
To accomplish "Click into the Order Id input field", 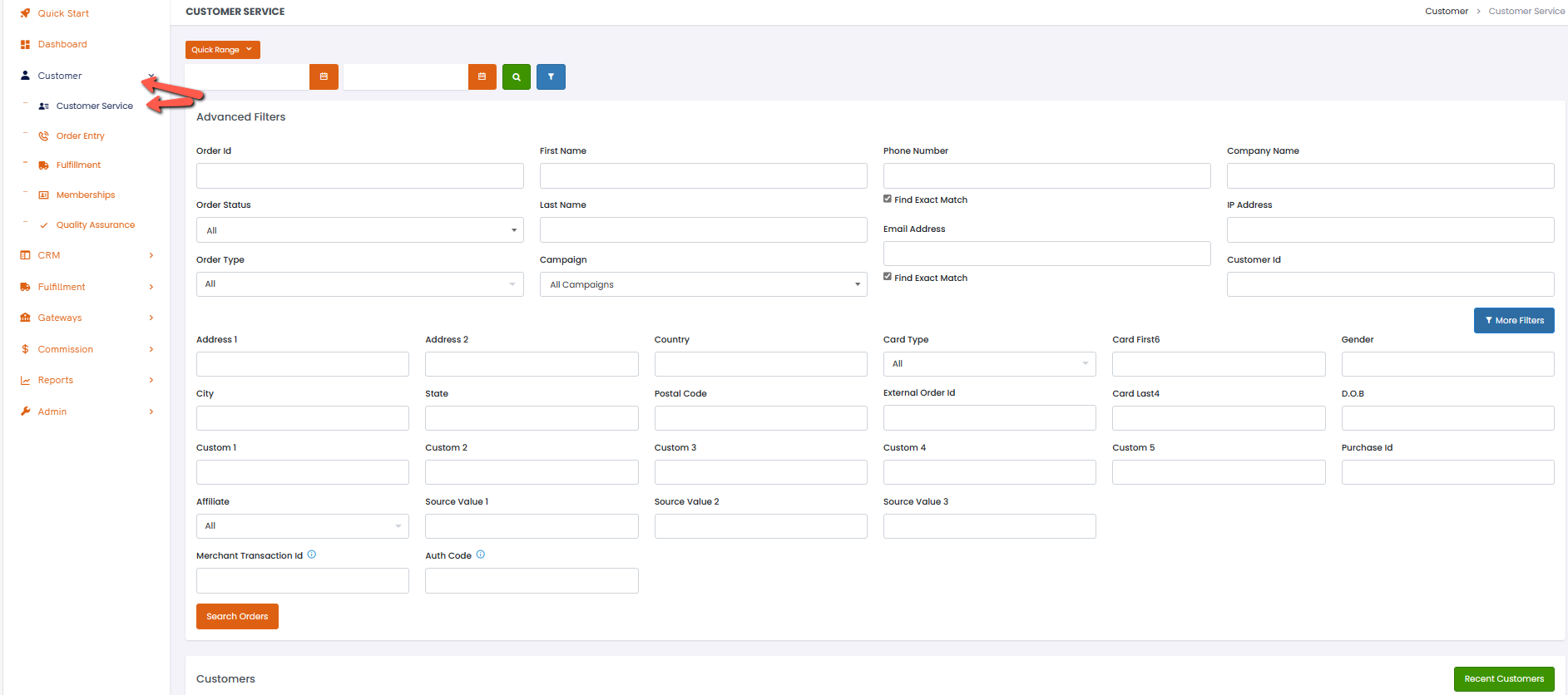I will [x=359, y=175].
